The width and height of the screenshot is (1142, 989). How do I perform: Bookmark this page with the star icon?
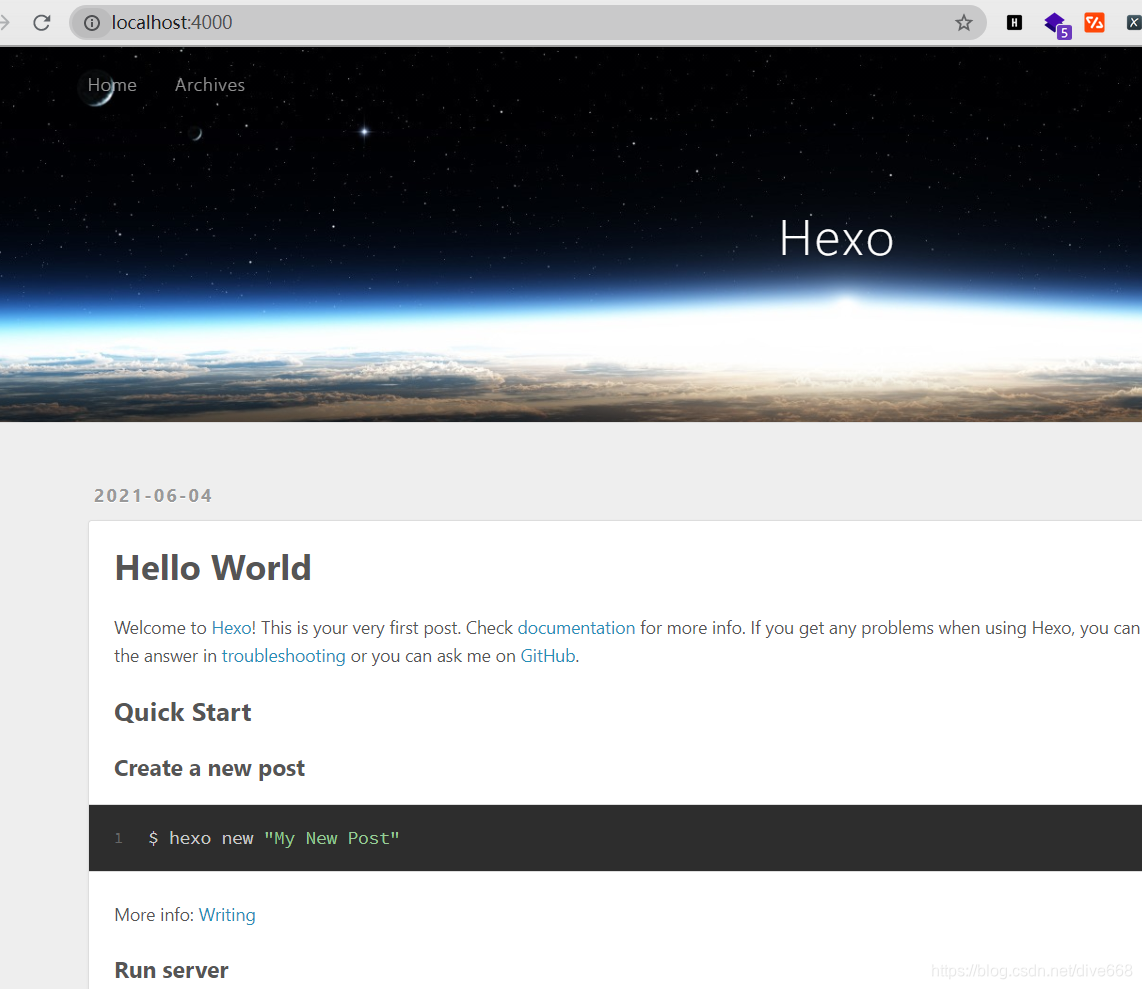[x=964, y=23]
